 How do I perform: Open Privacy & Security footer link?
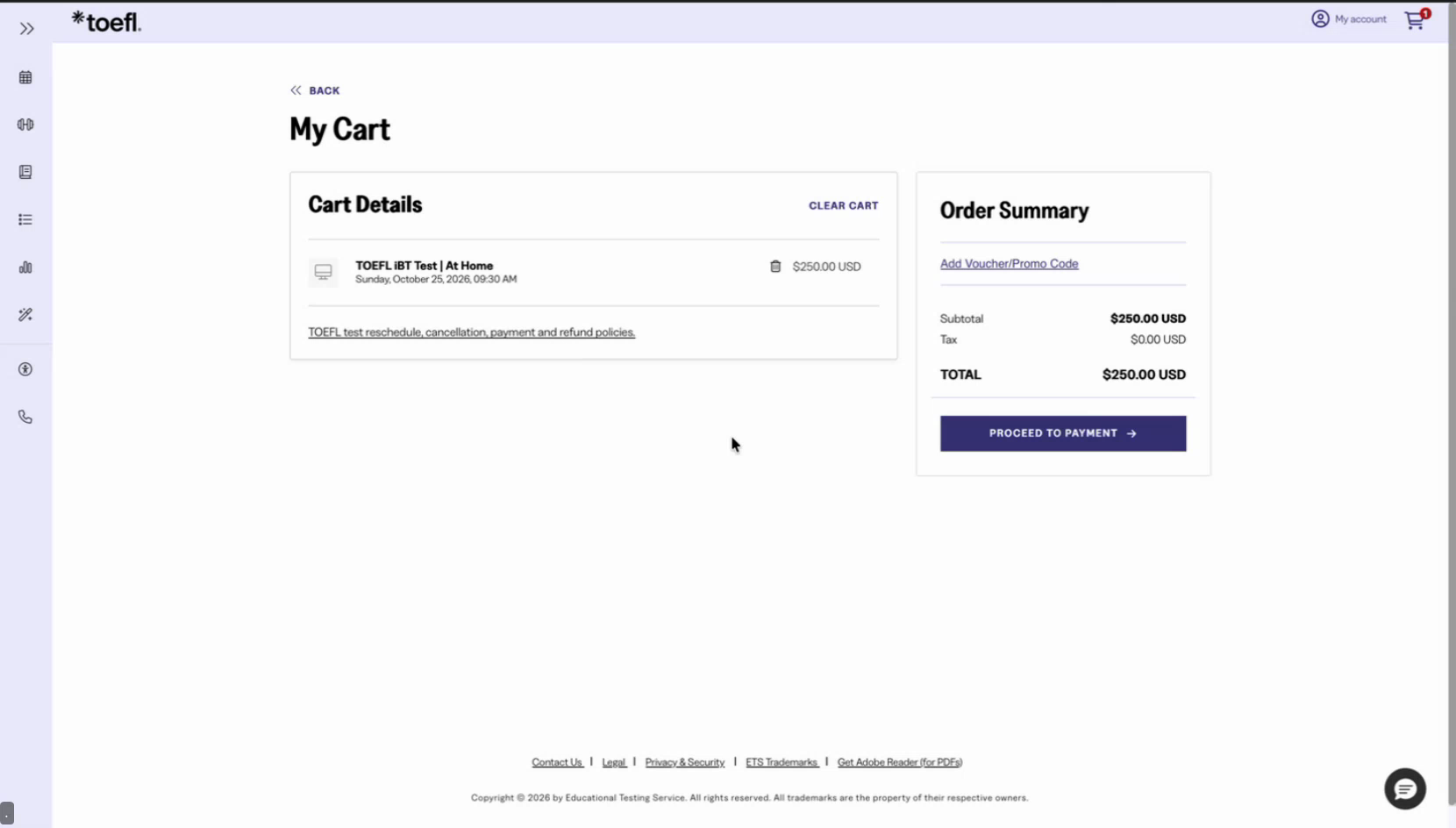point(685,762)
